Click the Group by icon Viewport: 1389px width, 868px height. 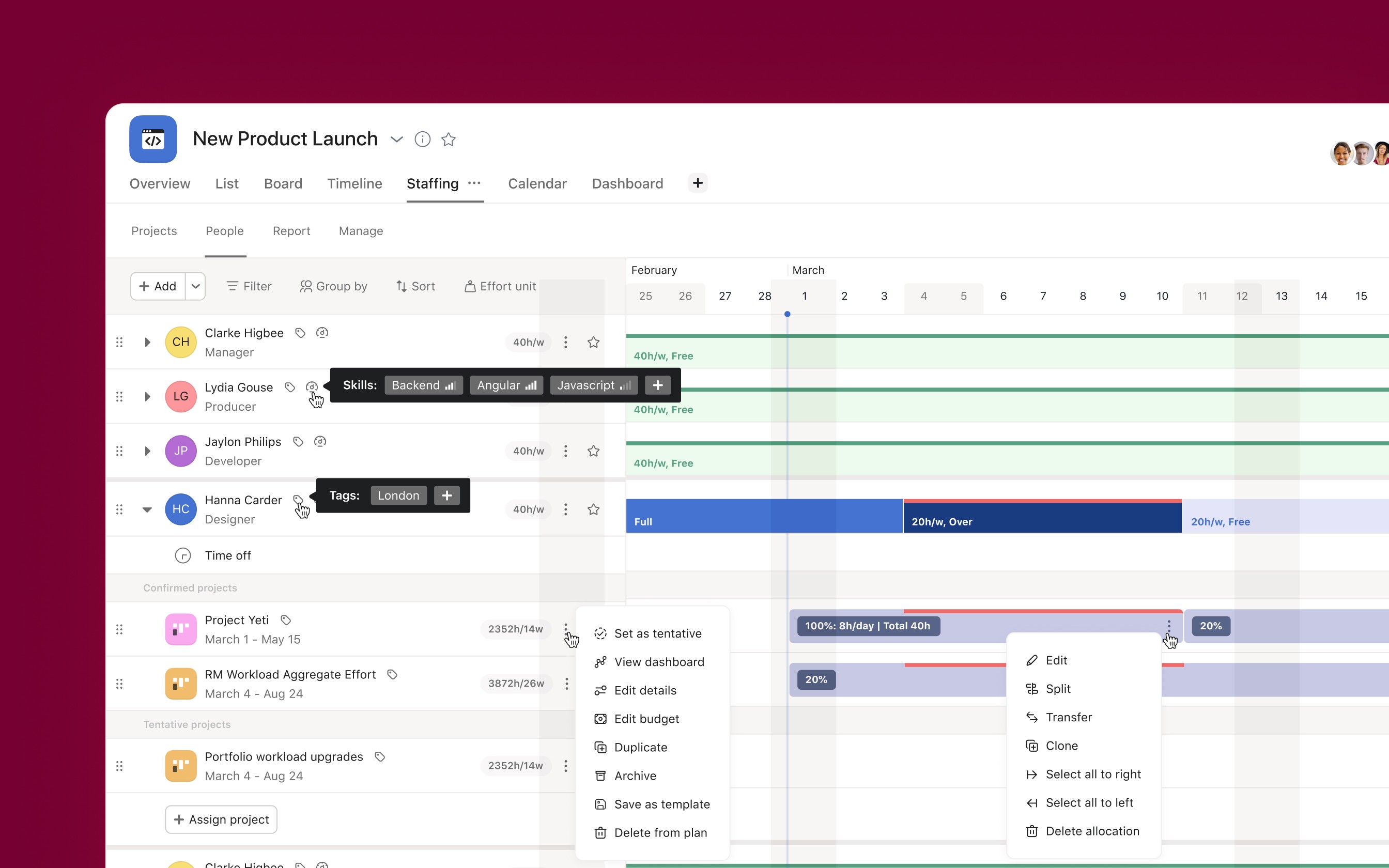pos(307,286)
